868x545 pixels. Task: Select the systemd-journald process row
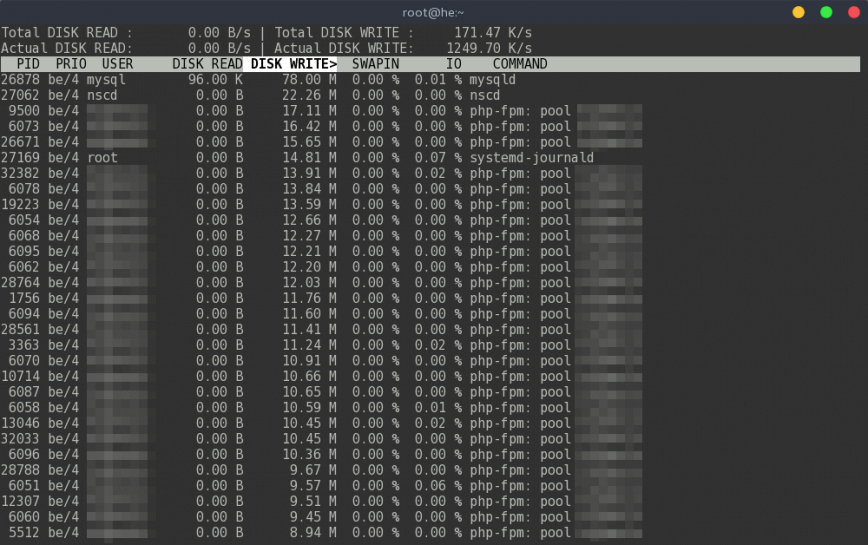click(430, 158)
